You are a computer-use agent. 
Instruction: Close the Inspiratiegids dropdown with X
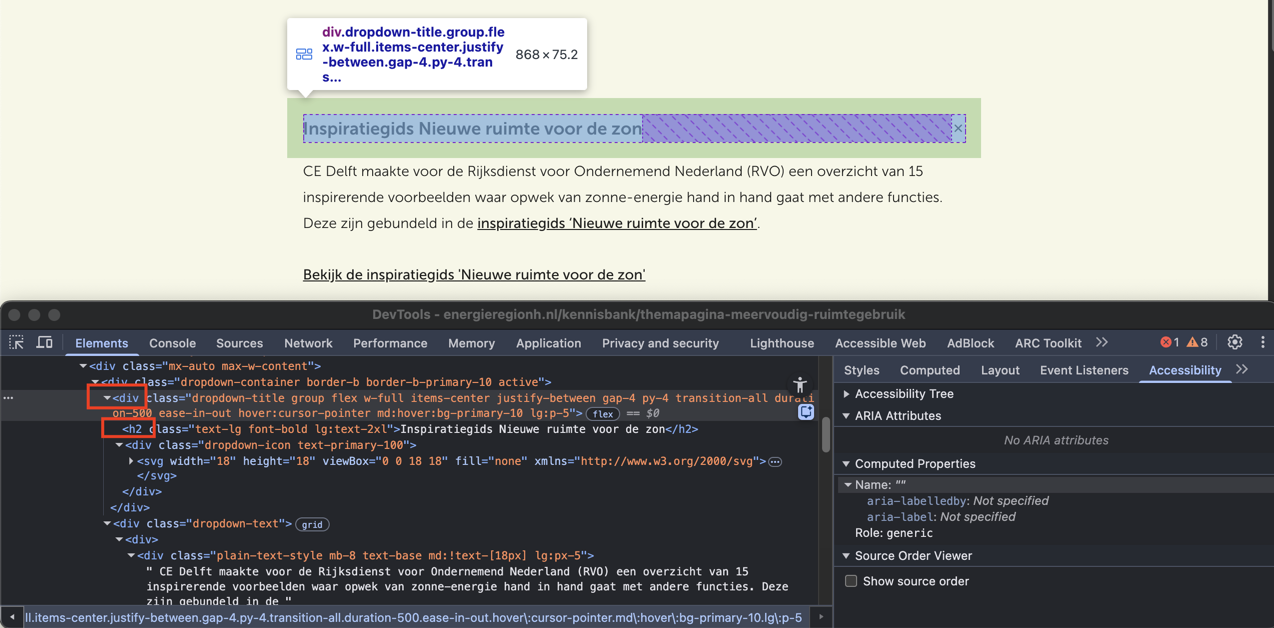(958, 128)
